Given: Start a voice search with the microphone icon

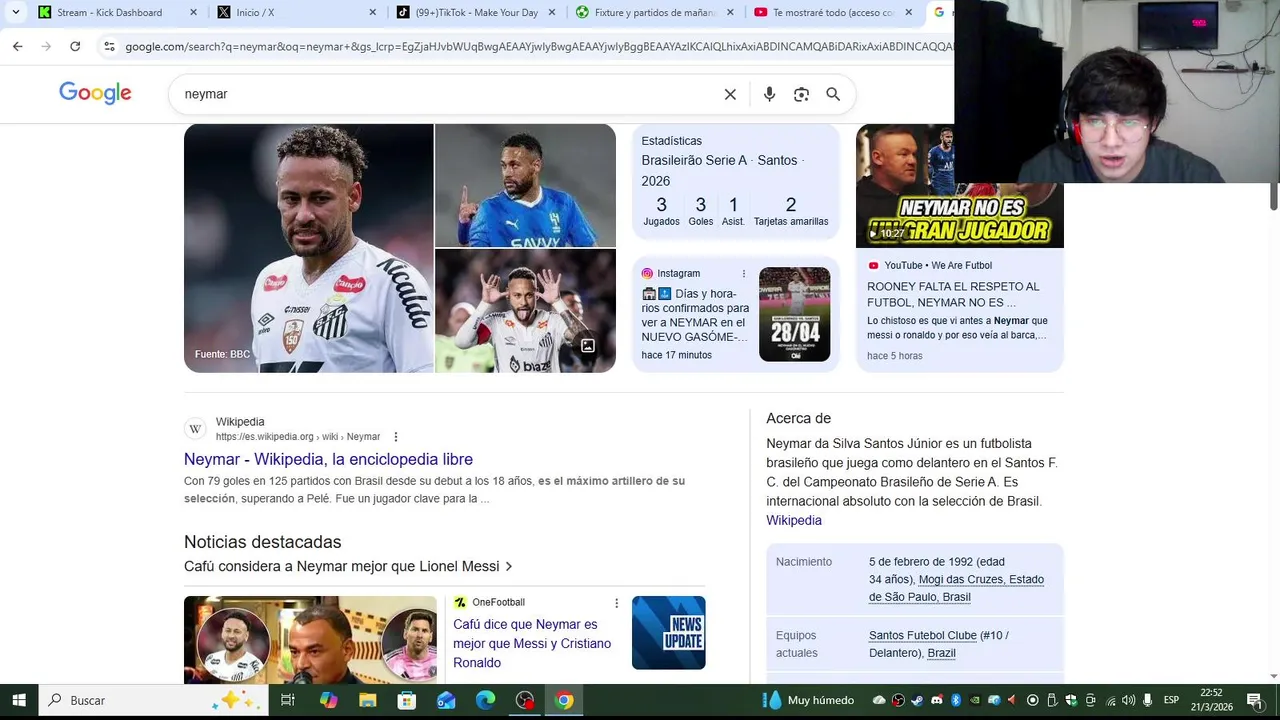Looking at the screenshot, I should [769, 94].
